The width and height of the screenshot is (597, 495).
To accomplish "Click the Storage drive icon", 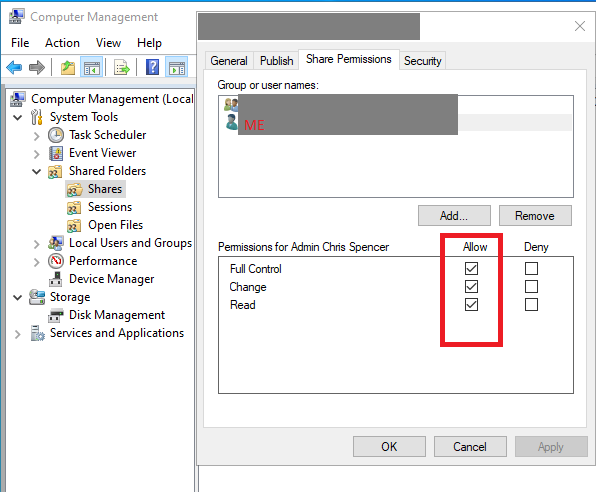I will (x=37, y=297).
